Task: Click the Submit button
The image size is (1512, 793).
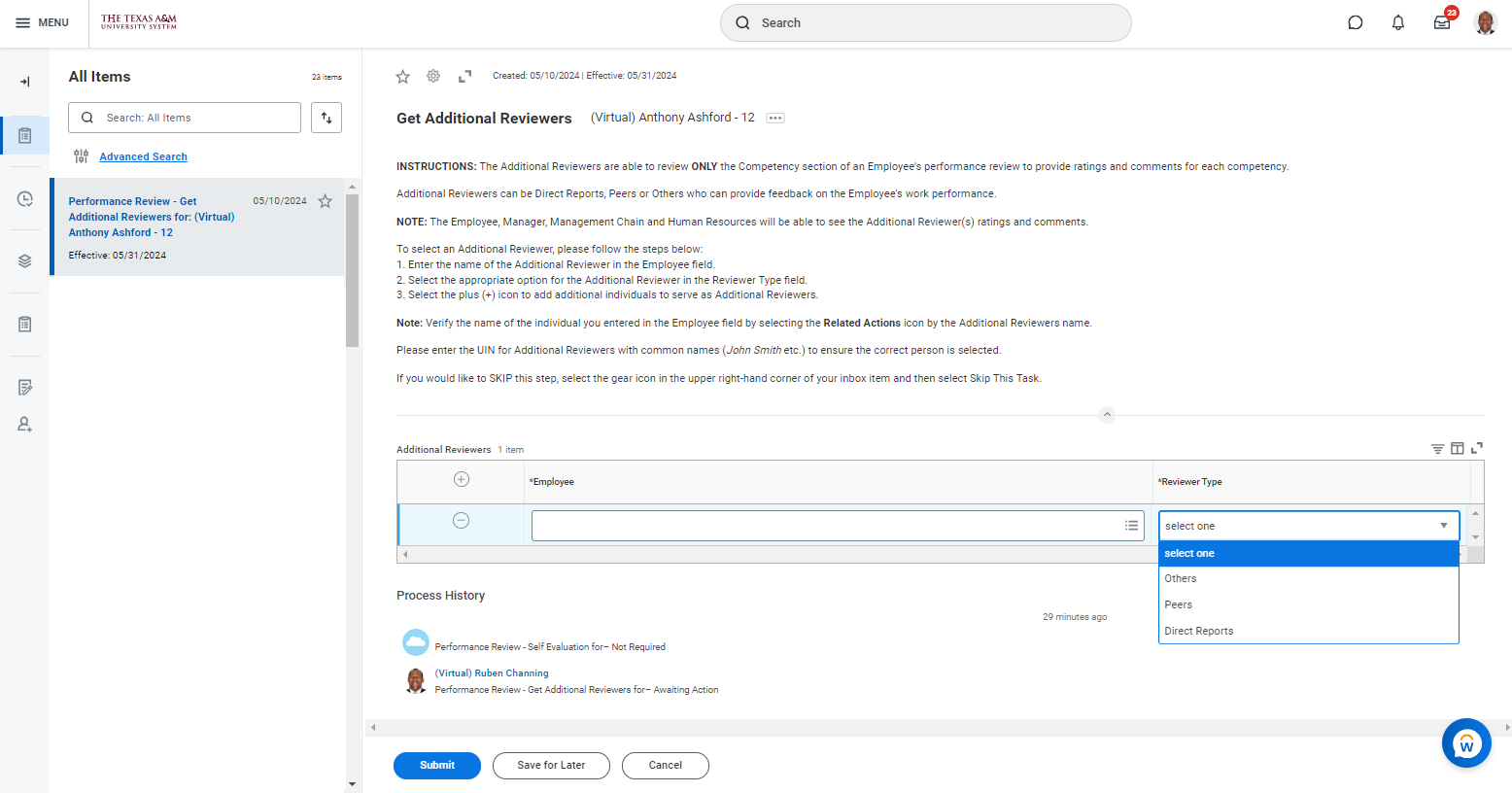Action: coord(436,765)
